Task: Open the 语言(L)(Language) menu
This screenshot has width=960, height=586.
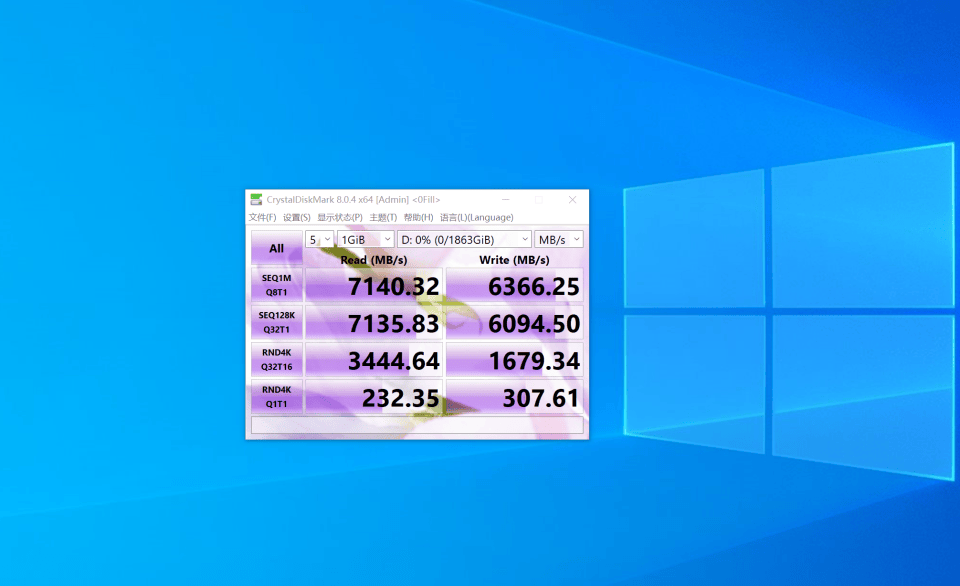Action: [476, 217]
